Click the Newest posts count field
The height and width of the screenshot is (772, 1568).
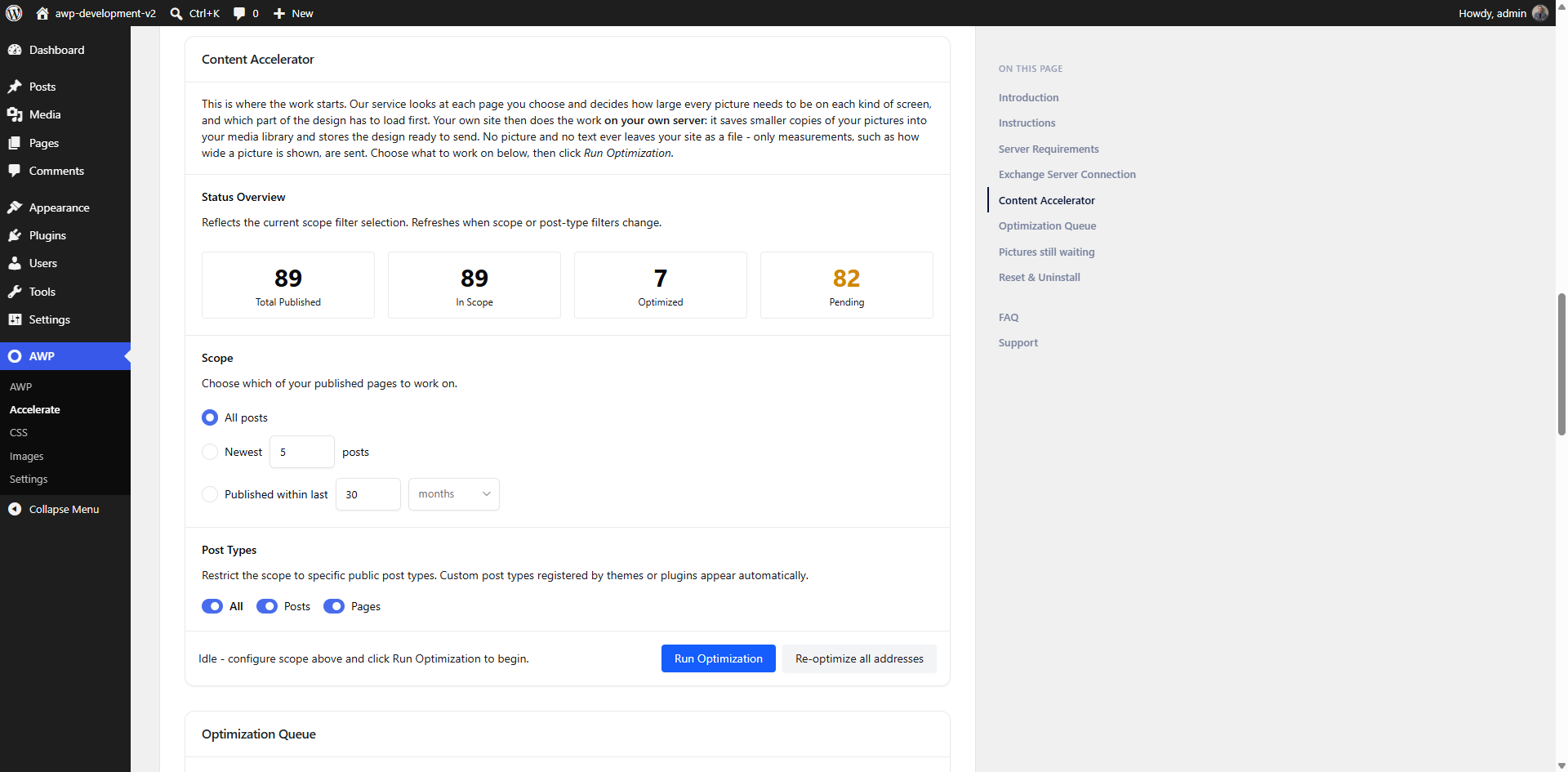pyautogui.click(x=302, y=452)
